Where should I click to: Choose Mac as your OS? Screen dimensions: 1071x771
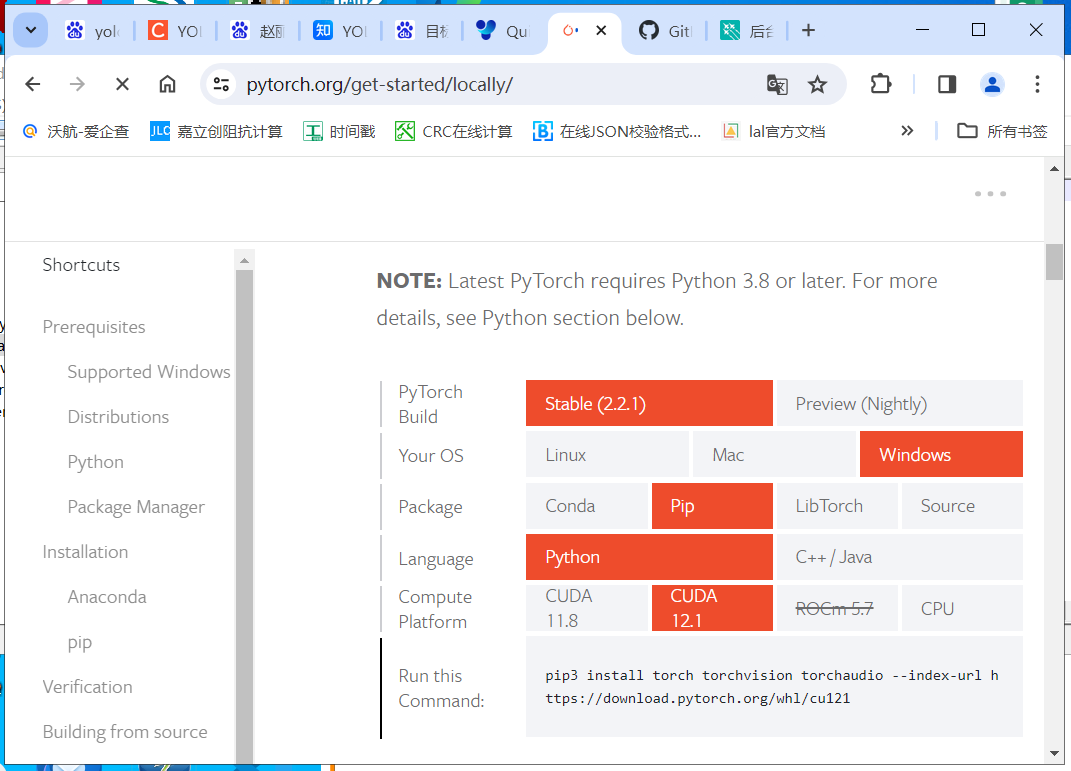pyautogui.click(x=774, y=454)
